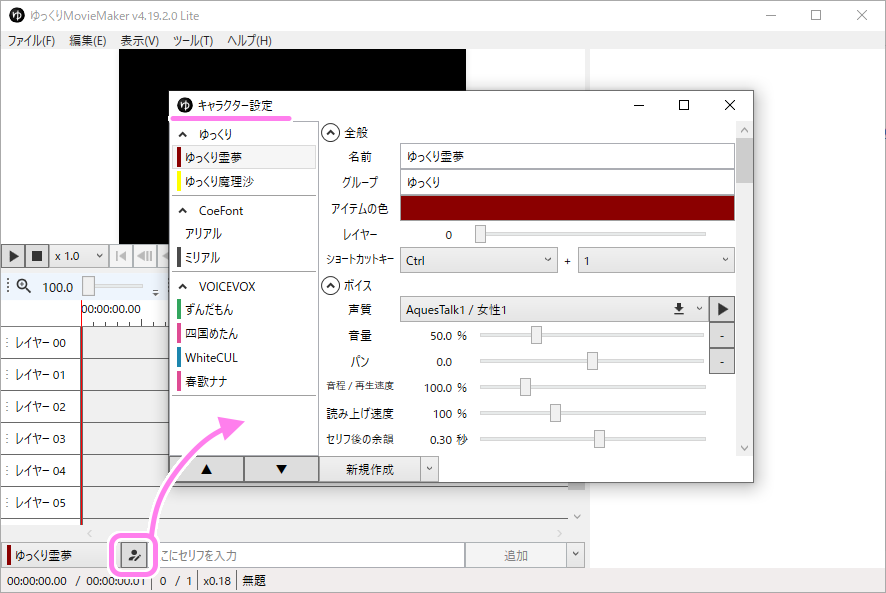This screenshot has width=886, height=593.
Task: Click the 読み上げ速度 slider handle
Action: [x=555, y=413]
